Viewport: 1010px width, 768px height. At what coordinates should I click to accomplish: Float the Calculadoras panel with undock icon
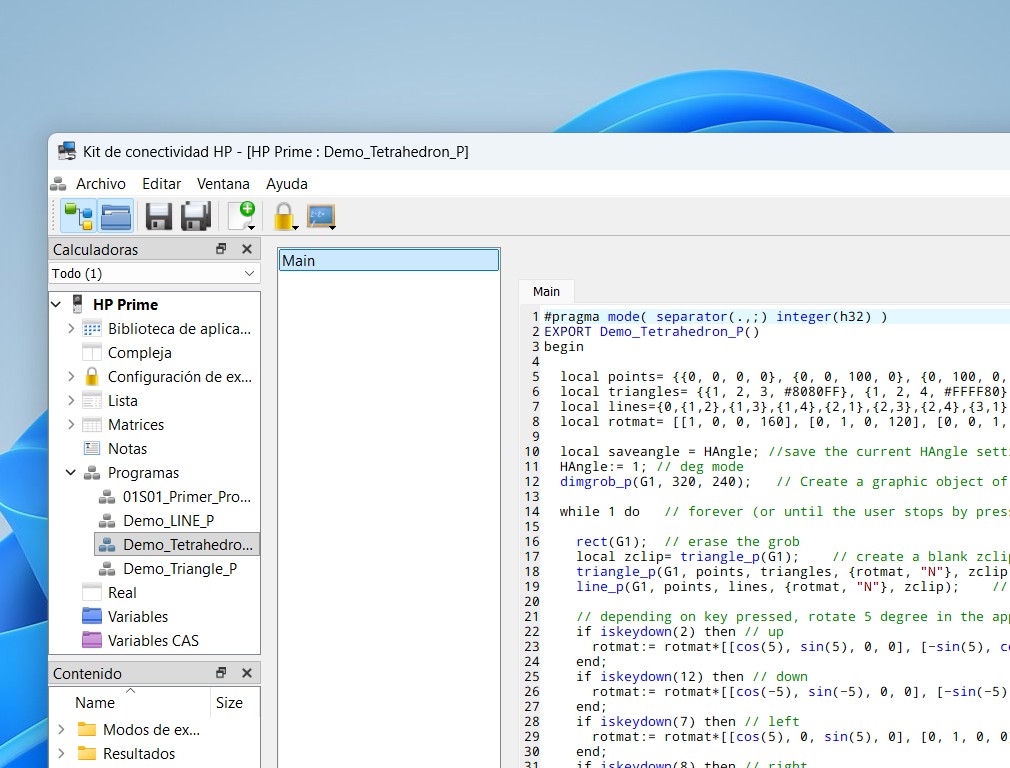coord(221,249)
